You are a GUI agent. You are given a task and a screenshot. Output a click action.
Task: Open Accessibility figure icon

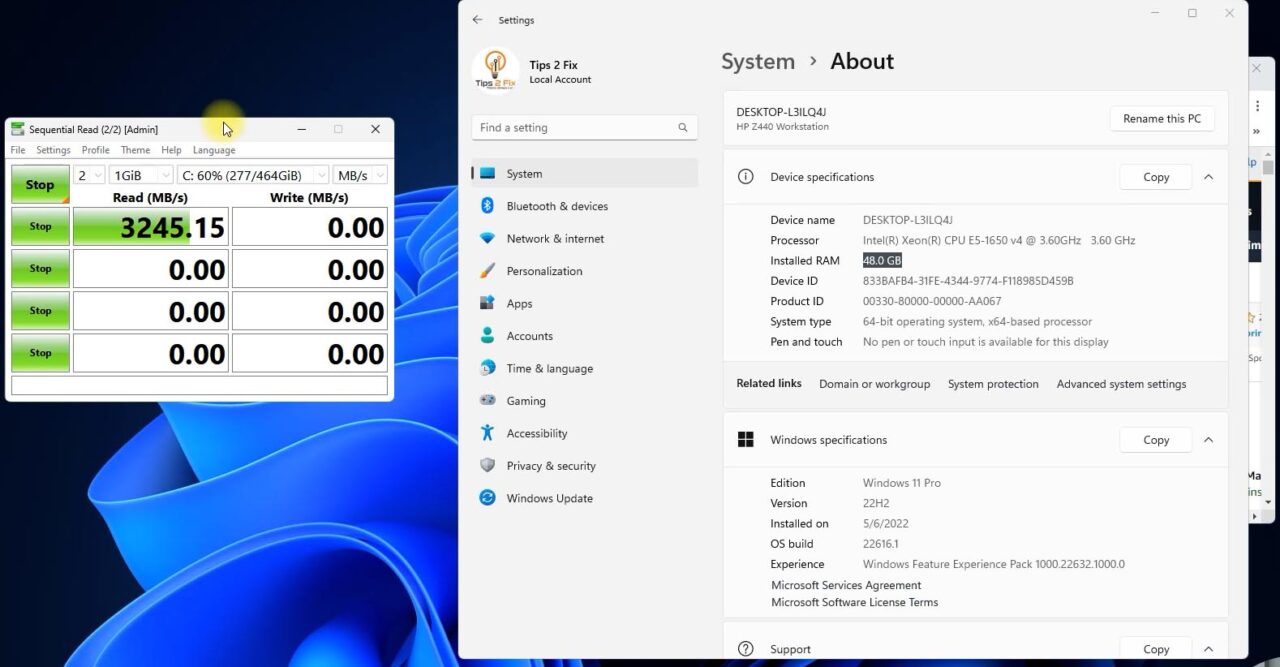pos(487,433)
